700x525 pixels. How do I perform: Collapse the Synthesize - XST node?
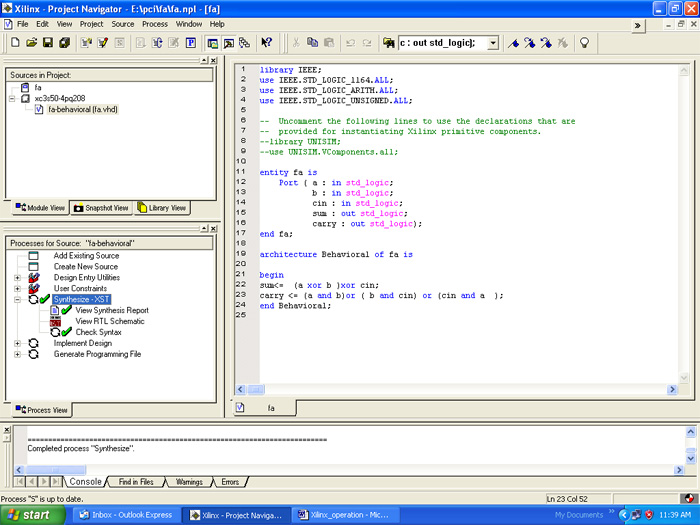(17, 300)
